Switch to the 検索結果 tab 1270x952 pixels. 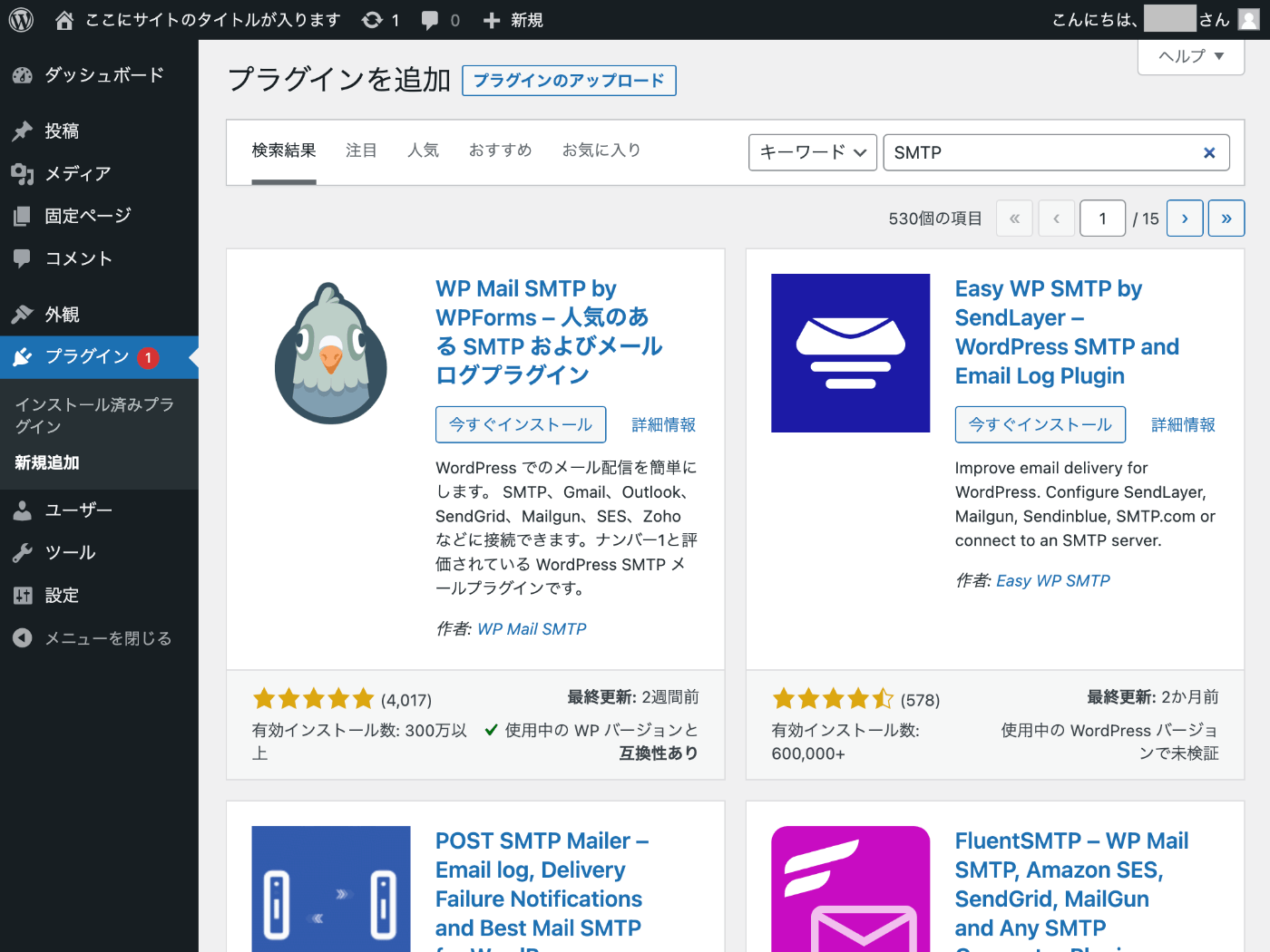click(284, 151)
